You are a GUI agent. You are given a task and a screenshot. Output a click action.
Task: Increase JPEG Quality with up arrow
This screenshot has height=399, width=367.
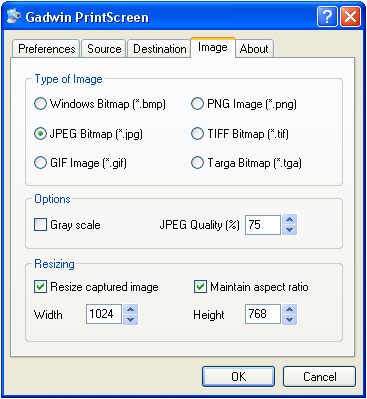point(289,220)
